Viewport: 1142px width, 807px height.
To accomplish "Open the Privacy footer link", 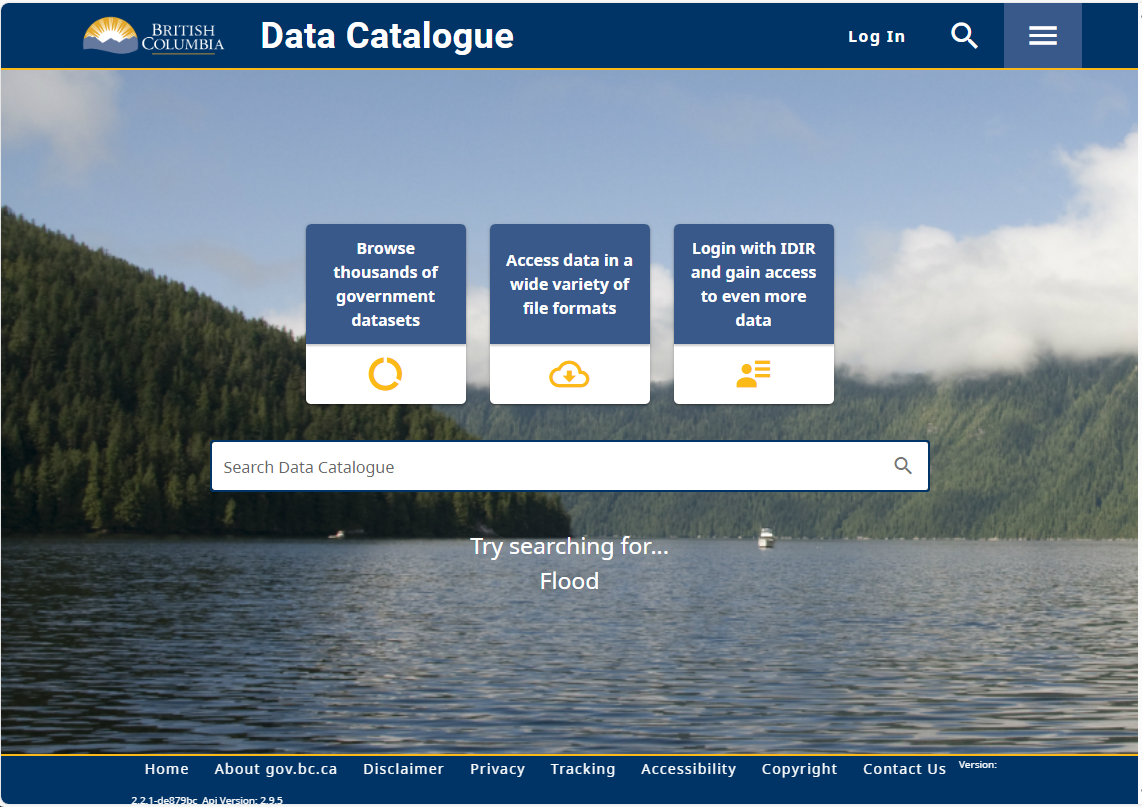I will click(x=497, y=769).
